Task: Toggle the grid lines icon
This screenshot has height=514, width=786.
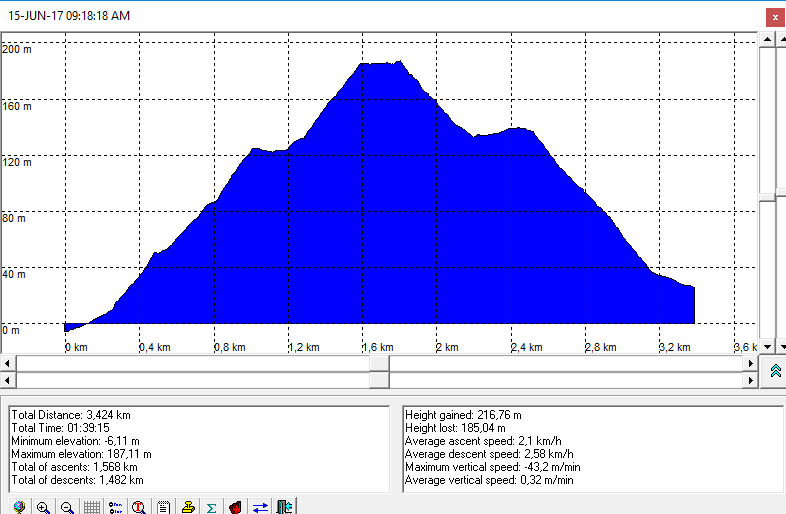Action: (x=91, y=507)
